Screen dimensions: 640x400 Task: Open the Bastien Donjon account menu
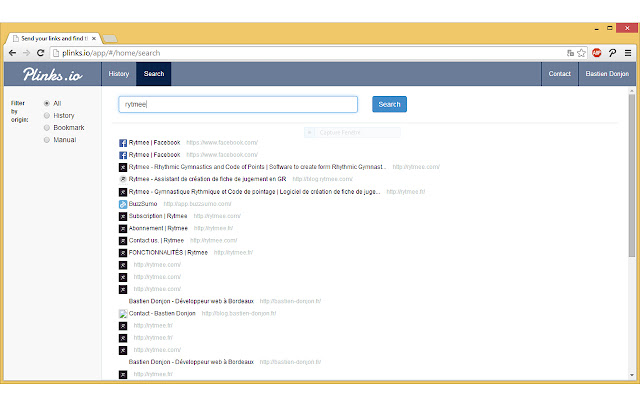point(607,74)
